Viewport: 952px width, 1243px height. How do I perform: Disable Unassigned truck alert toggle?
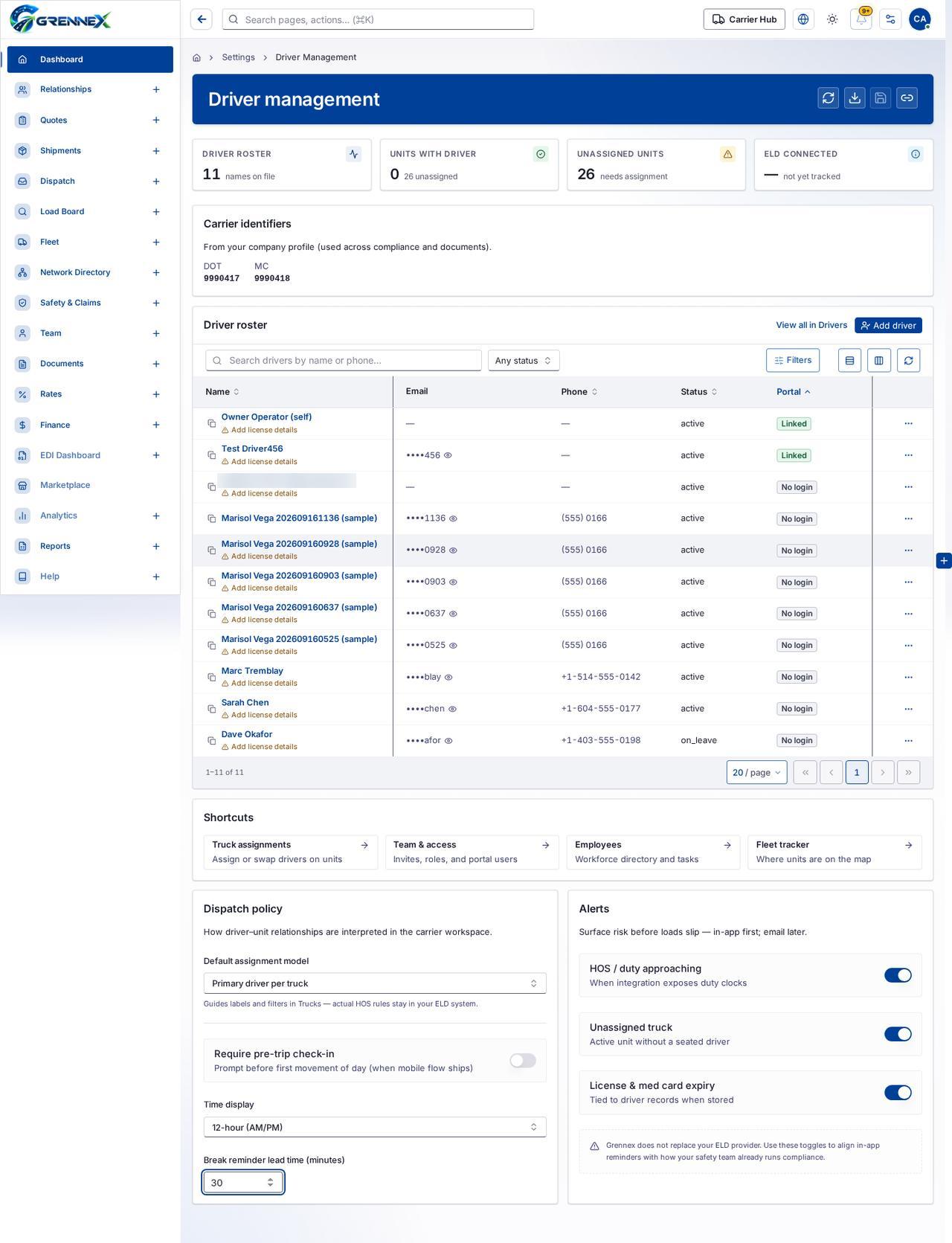(x=898, y=1034)
